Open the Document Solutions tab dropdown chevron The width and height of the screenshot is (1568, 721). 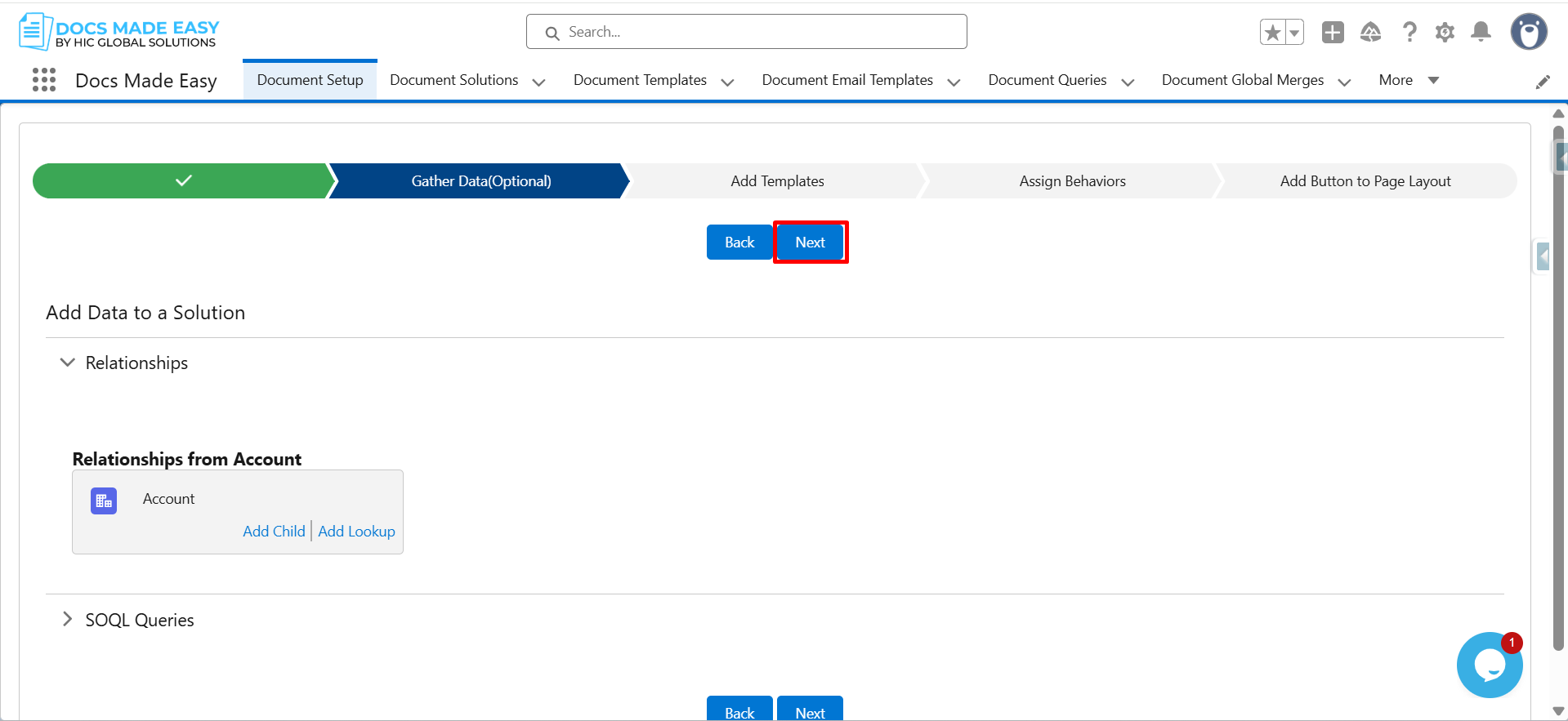click(538, 82)
